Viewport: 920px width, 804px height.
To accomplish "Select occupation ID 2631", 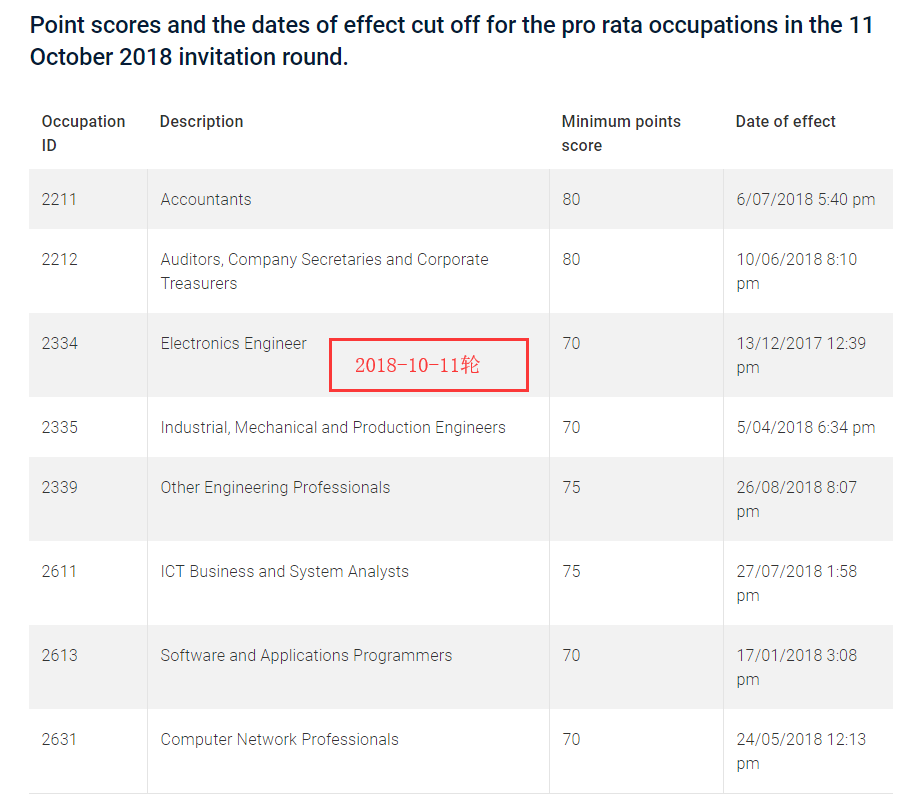I will tap(59, 739).
